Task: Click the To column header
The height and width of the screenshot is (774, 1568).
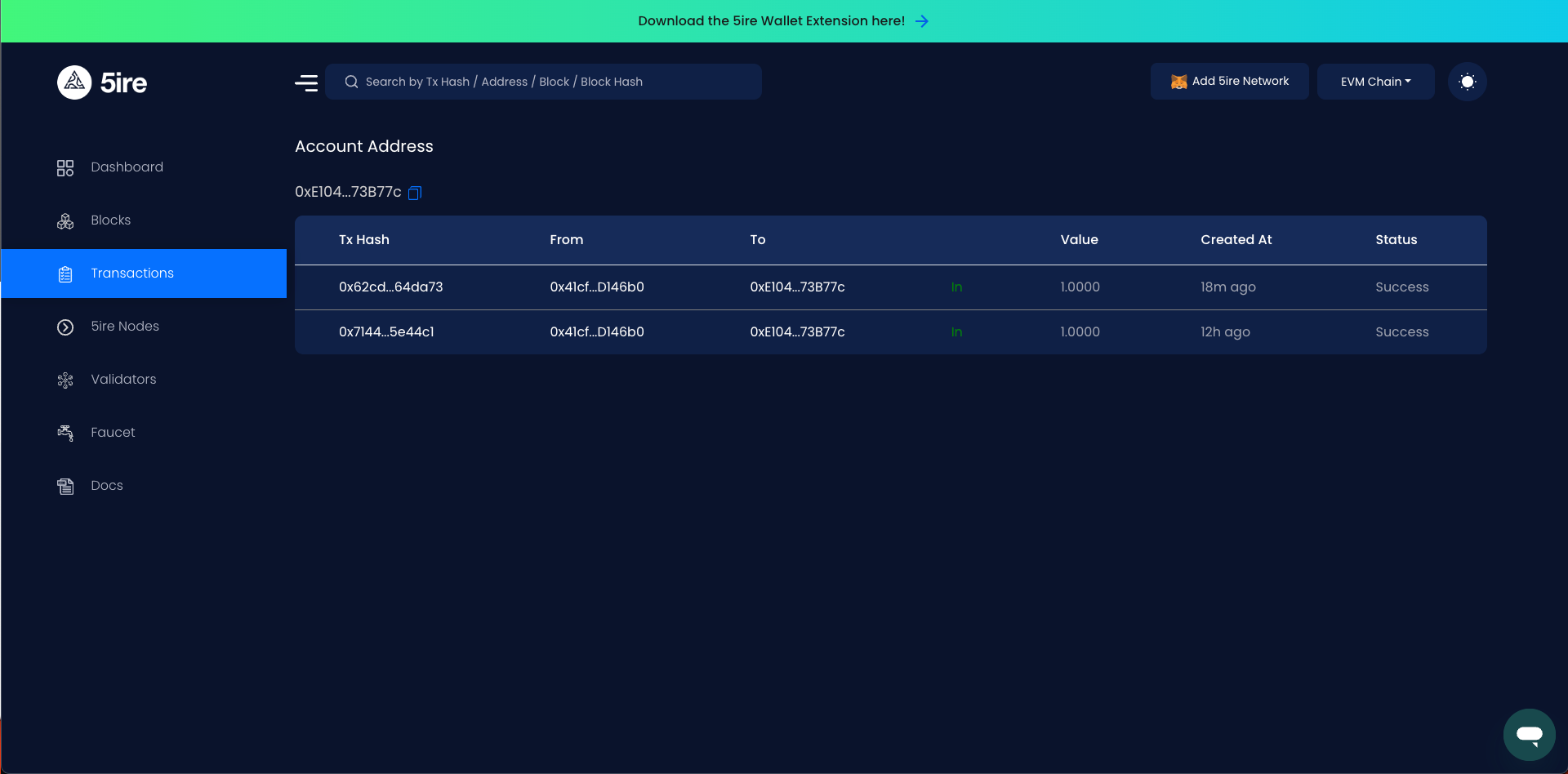Action: click(x=758, y=240)
